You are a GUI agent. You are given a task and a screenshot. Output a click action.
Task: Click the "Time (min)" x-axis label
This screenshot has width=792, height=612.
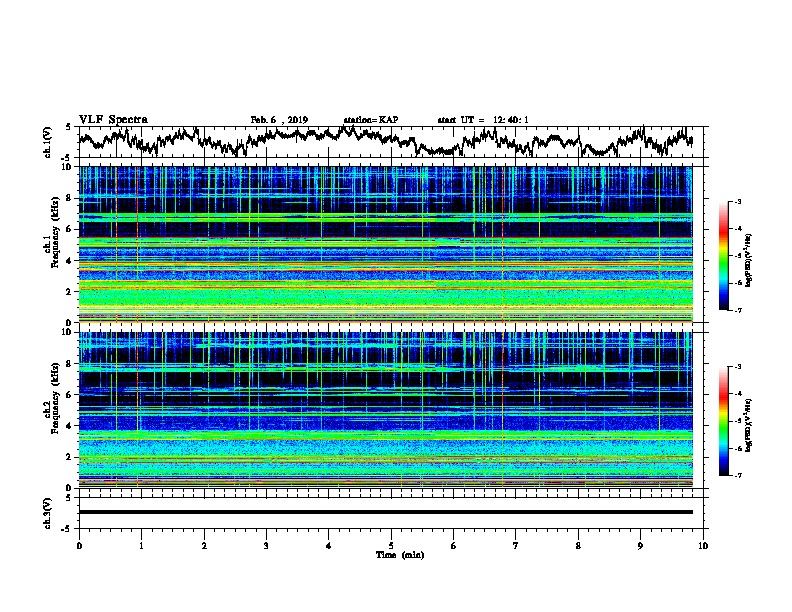point(400,555)
